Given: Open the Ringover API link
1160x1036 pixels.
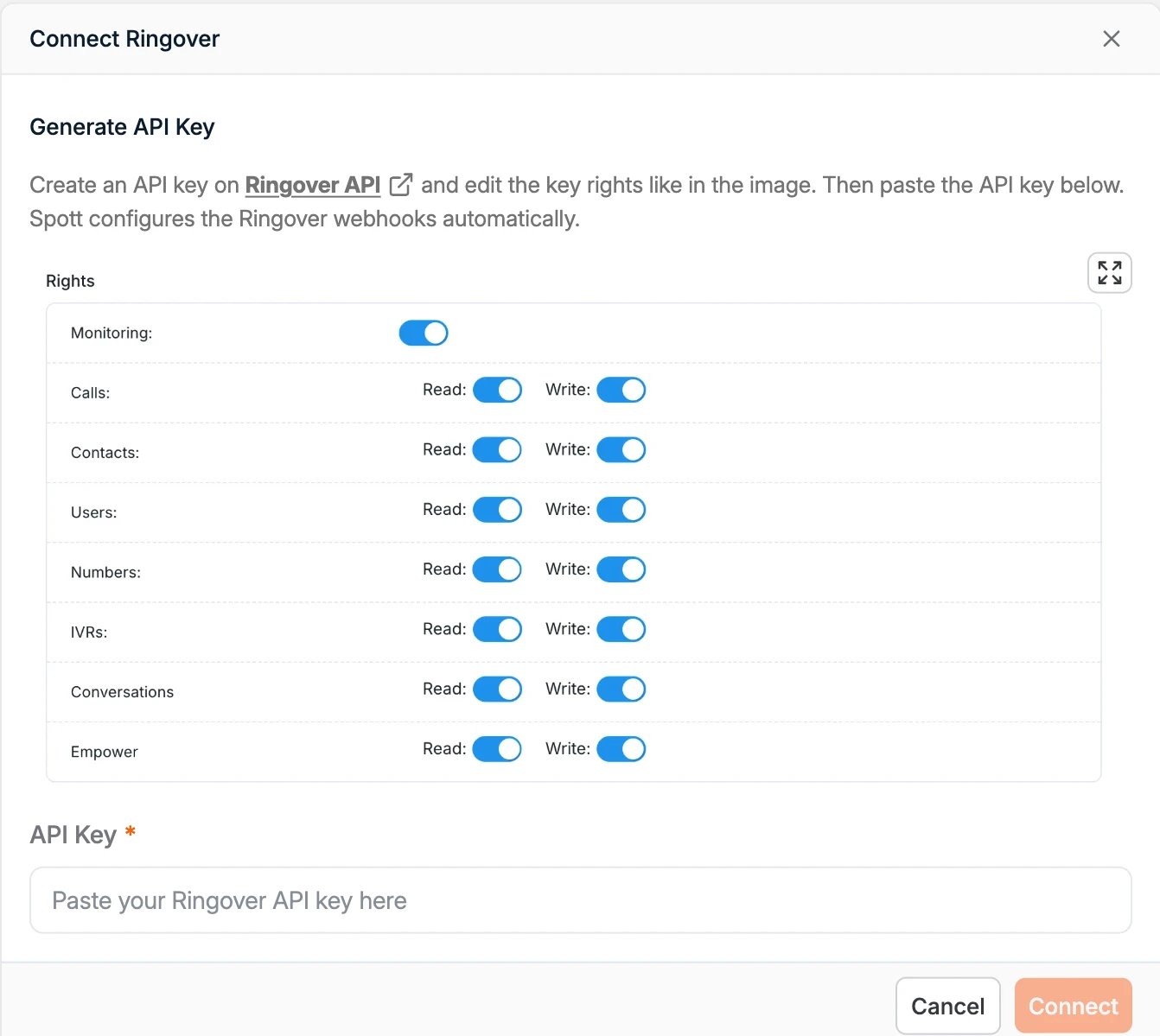Looking at the screenshot, I should coord(313,185).
